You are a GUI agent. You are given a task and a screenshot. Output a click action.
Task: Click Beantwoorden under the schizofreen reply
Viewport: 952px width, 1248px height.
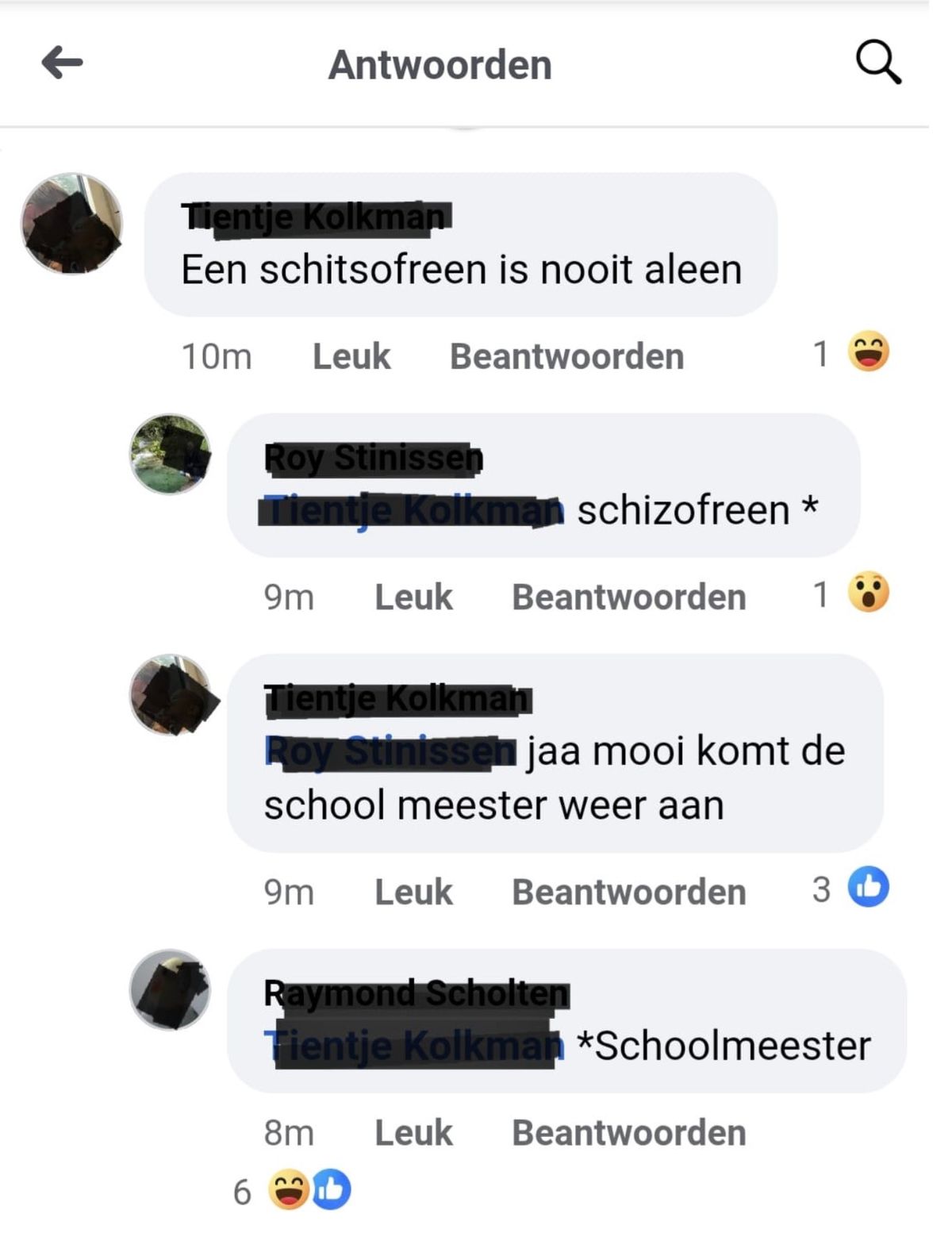point(629,597)
